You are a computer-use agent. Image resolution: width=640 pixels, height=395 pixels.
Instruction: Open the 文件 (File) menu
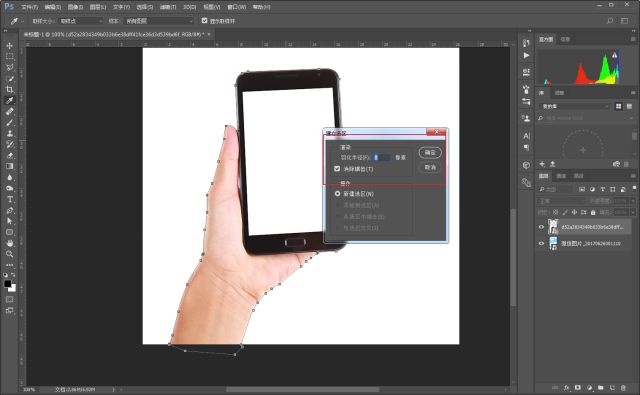click(x=29, y=7)
